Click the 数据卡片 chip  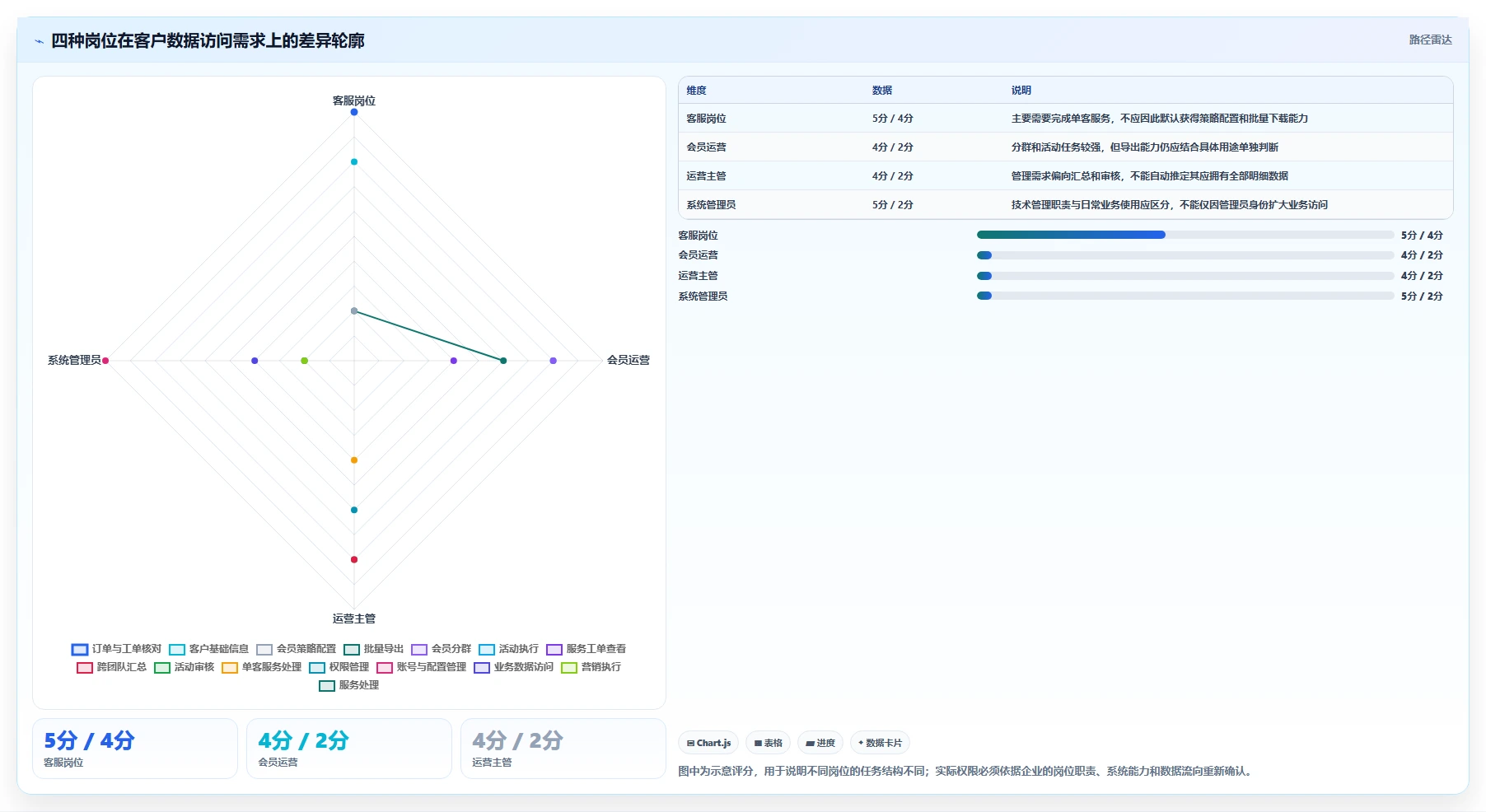pos(880,743)
